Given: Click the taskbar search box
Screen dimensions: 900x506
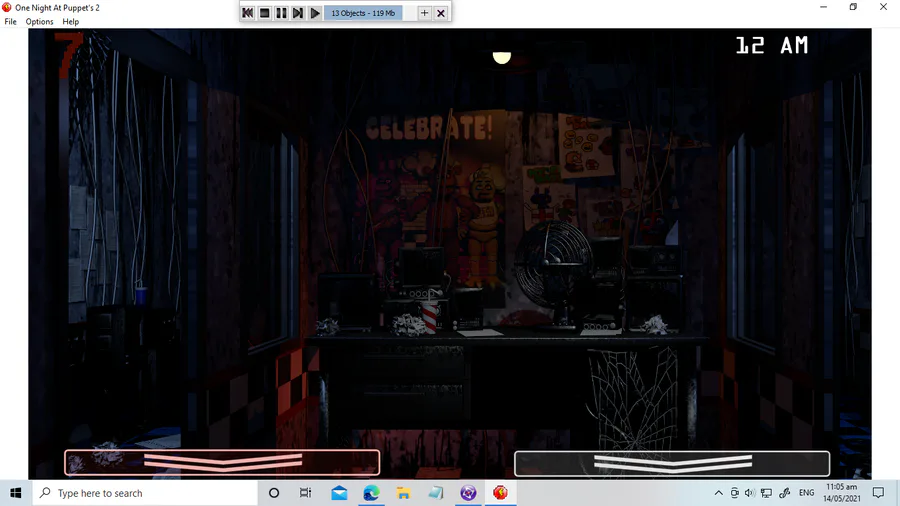Looking at the screenshot, I should 145,493.
